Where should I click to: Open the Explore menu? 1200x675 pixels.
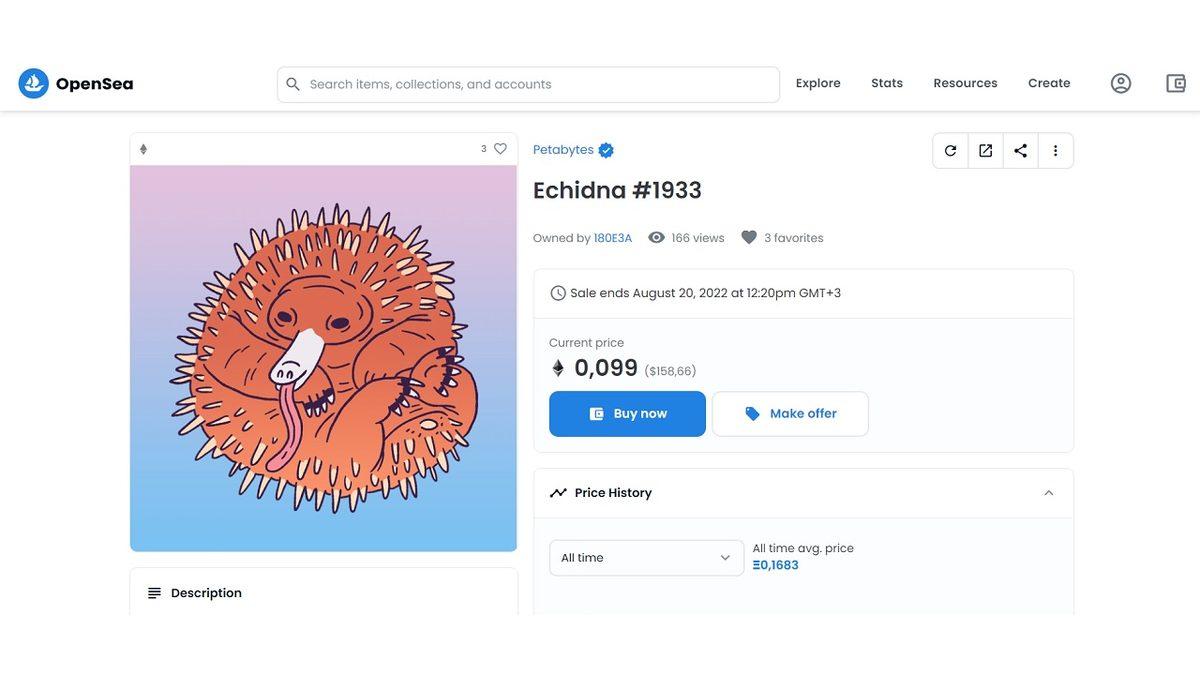(x=818, y=84)
